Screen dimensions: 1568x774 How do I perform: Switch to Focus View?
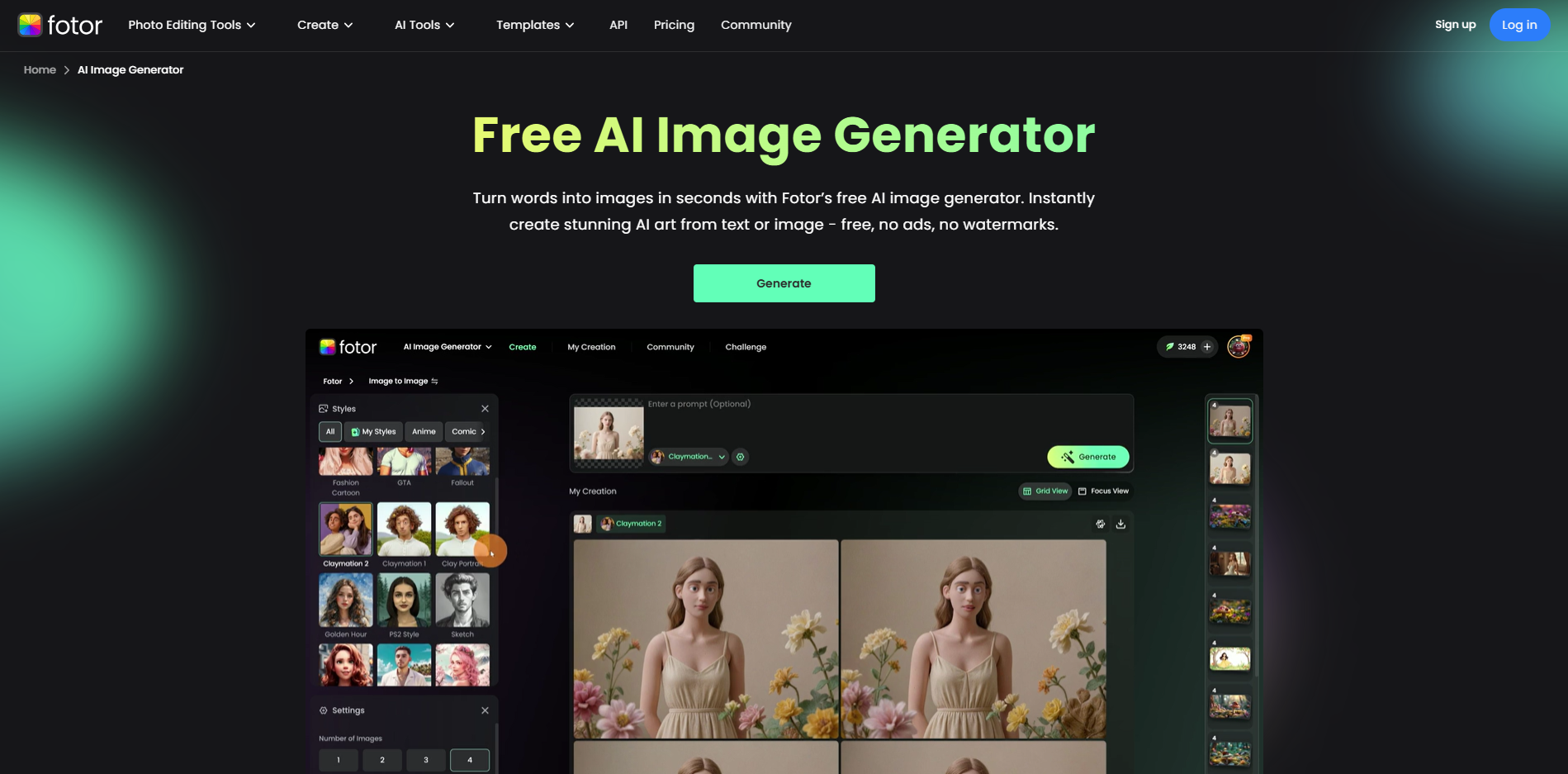pos(1103,491)
